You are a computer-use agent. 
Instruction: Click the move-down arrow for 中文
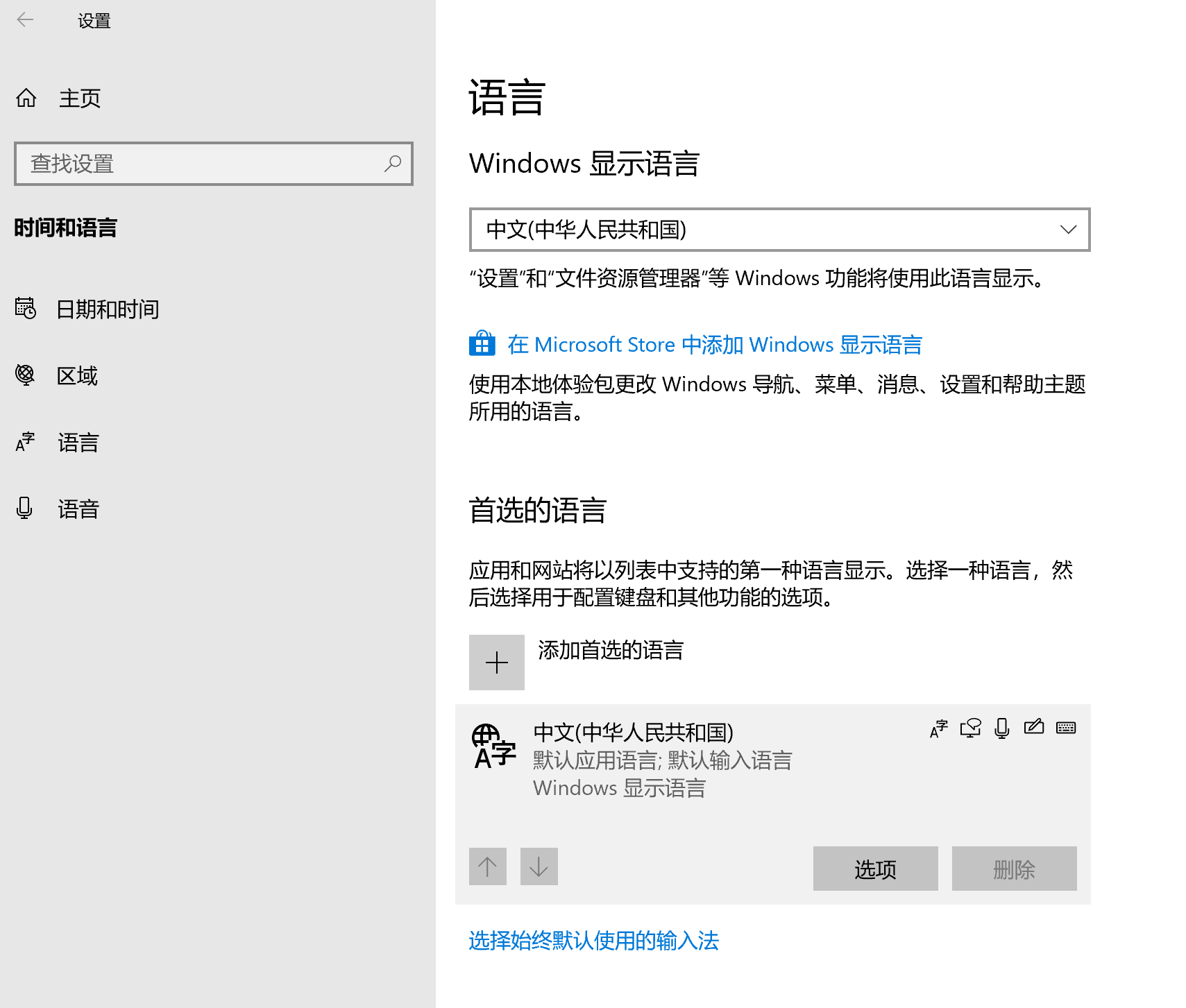(539, 866)
